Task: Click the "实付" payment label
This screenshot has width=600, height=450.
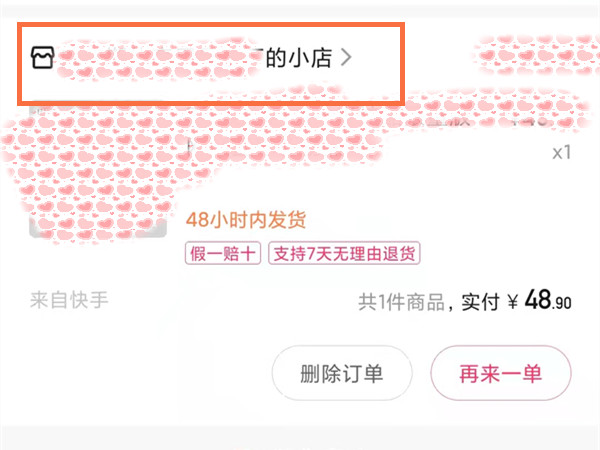Action: 479,302
